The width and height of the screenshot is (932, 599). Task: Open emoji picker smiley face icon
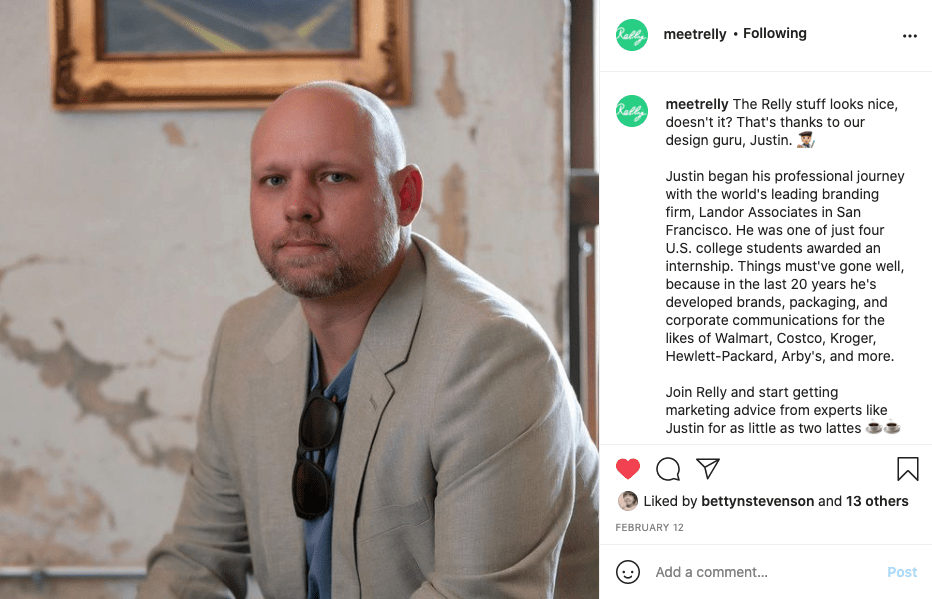628,572
